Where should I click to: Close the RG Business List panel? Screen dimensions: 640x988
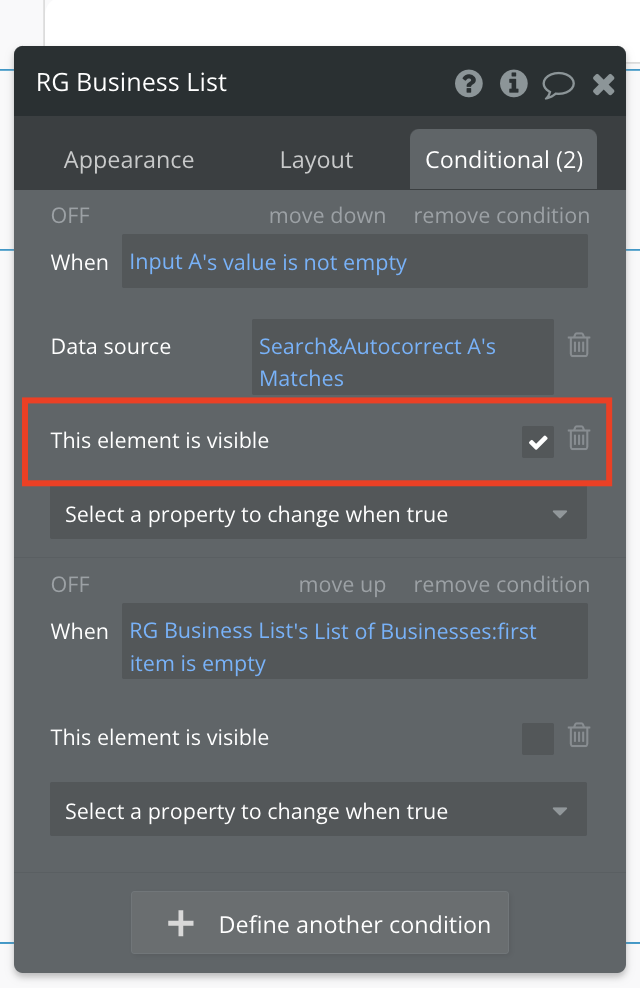[x=603, y=84]
